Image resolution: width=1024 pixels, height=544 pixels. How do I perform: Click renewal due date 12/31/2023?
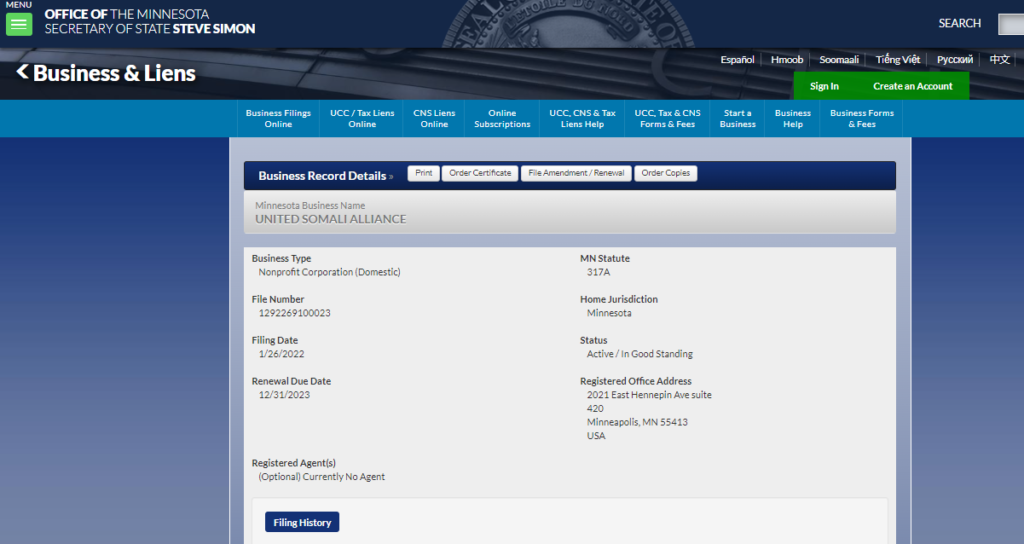[x=284, y=395]
